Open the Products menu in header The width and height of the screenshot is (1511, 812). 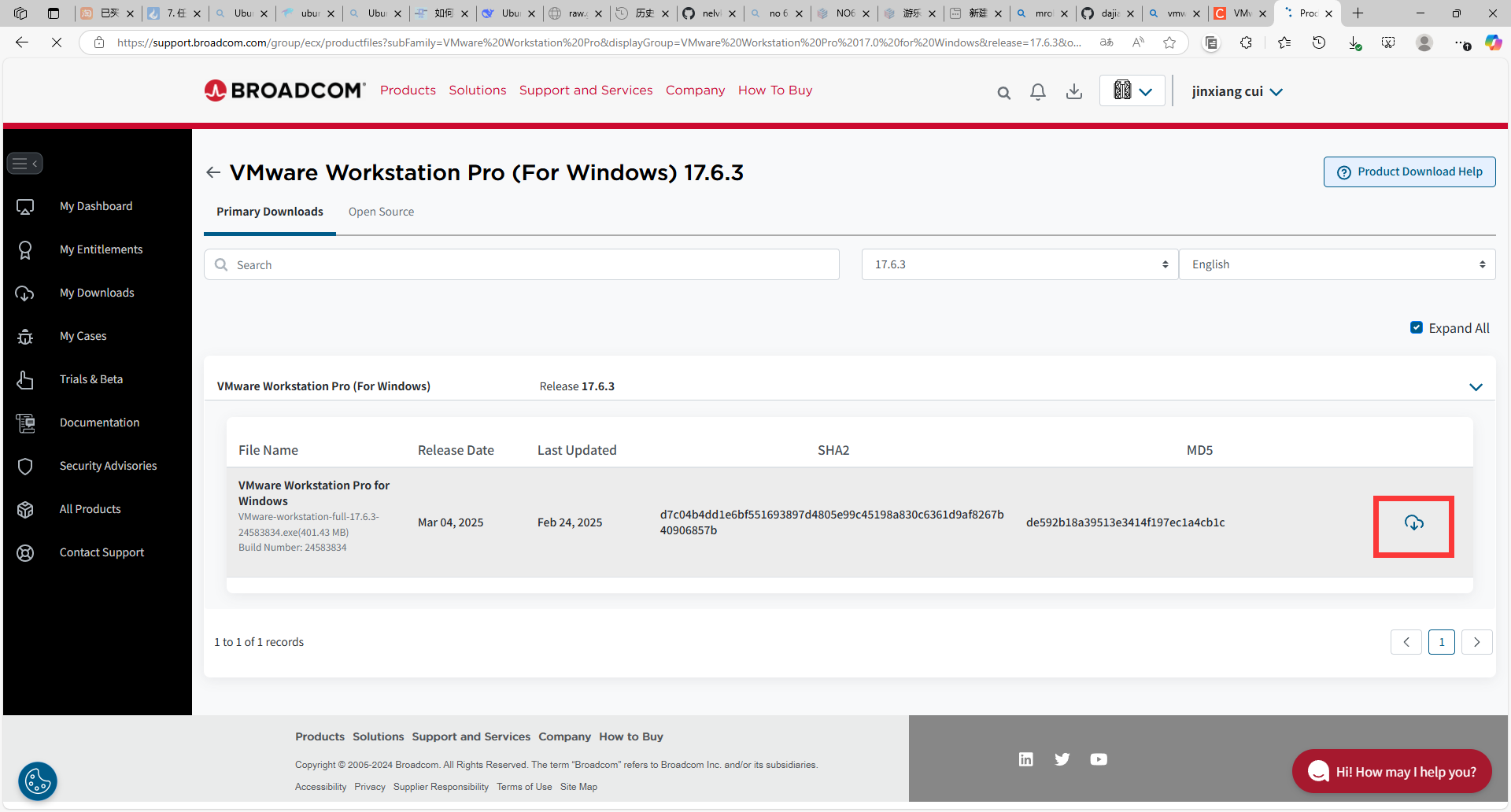coord(408,90)
